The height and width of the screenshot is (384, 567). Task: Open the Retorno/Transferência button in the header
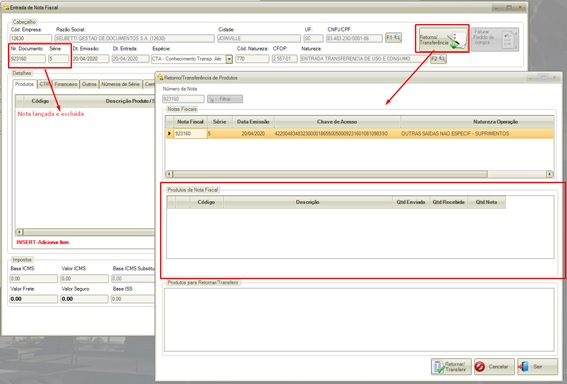coord(442,39)
